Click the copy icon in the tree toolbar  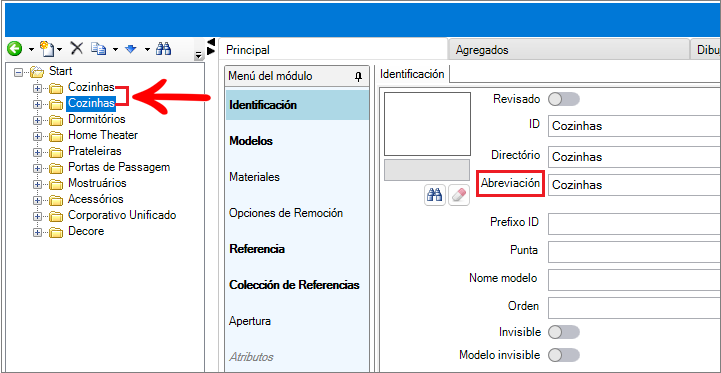pos(98,48)
